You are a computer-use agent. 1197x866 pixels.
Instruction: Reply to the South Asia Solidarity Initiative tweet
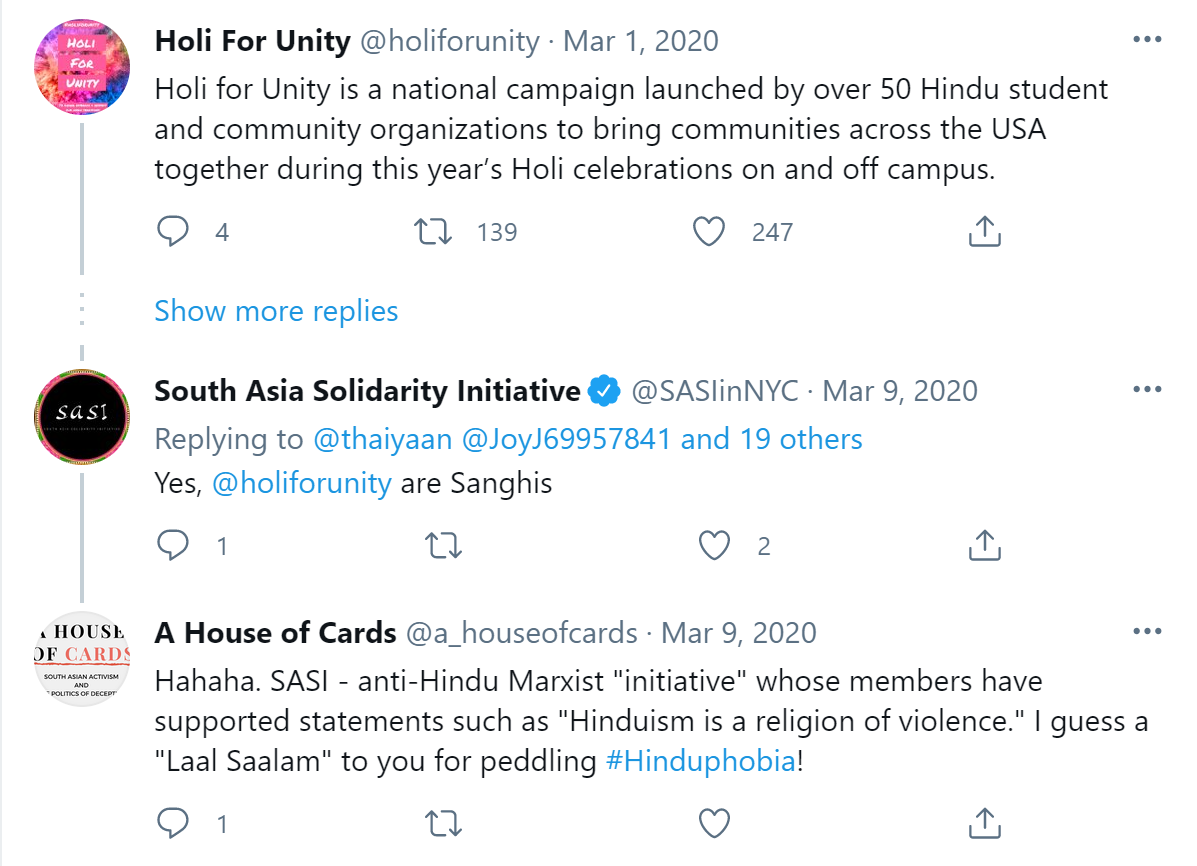[x=173, y=545]
